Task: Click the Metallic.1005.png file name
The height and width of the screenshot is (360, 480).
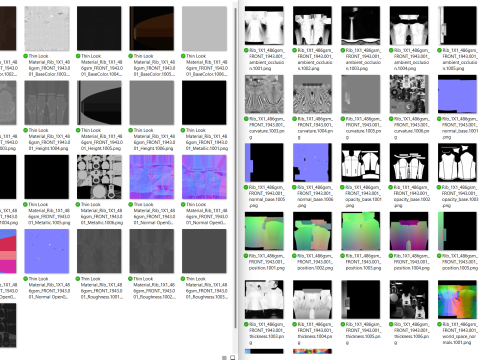Action: [x=49, y=213]
